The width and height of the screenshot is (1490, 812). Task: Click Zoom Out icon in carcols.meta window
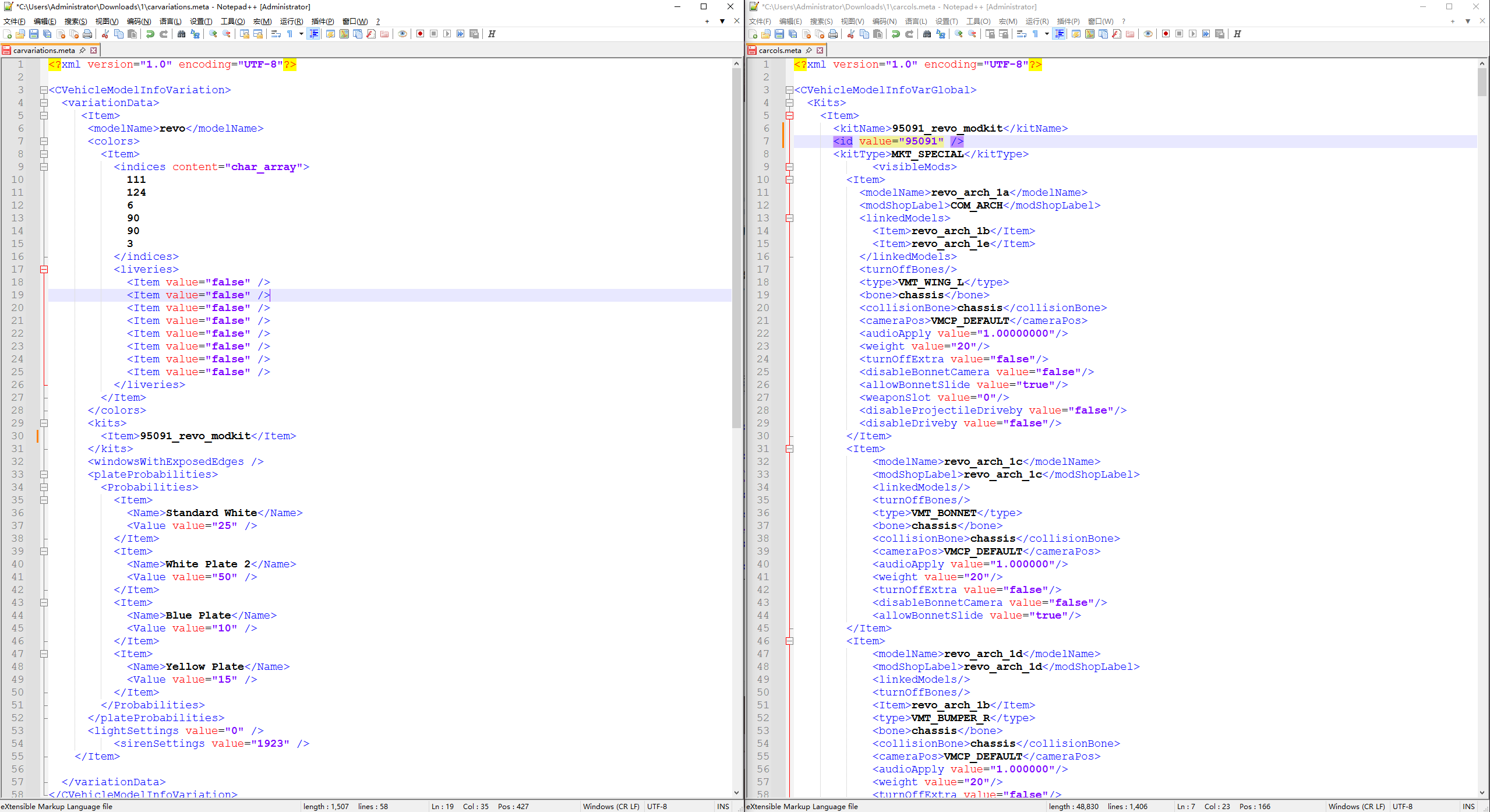click(x=972, y=34)
